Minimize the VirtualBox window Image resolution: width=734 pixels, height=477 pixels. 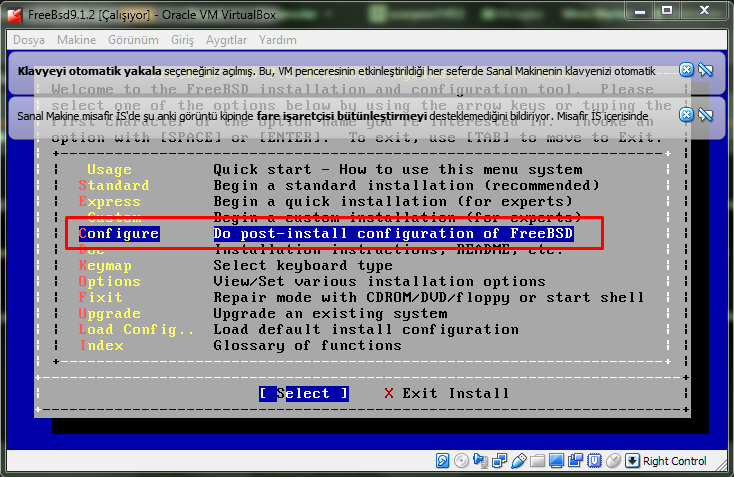pos(641,10)
